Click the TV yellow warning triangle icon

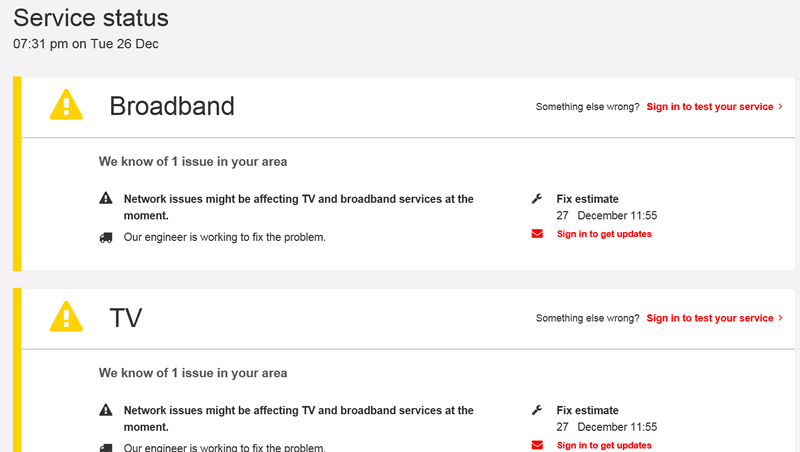pyautogui.click(x=66, y=317)
